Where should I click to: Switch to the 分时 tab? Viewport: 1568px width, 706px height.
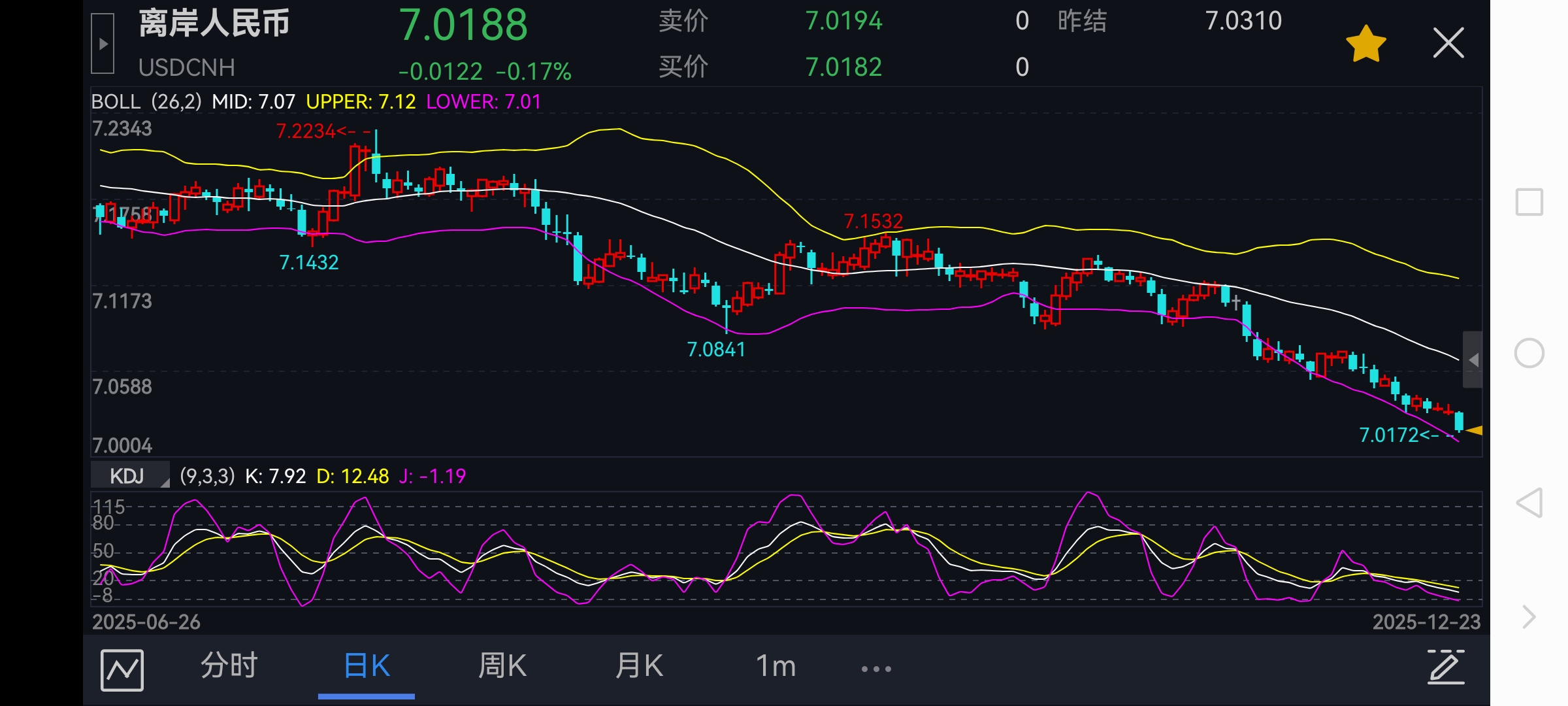coord(229,666)
